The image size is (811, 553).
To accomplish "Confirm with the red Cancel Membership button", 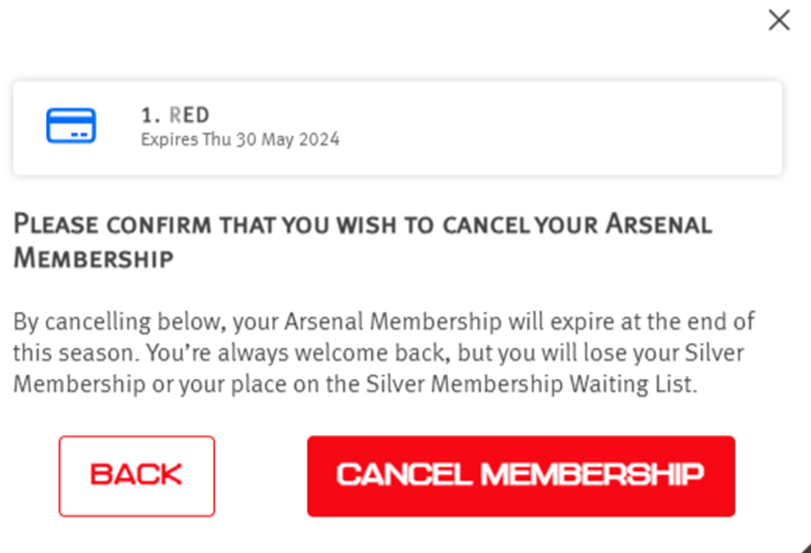I will click(x=521, y=476).
